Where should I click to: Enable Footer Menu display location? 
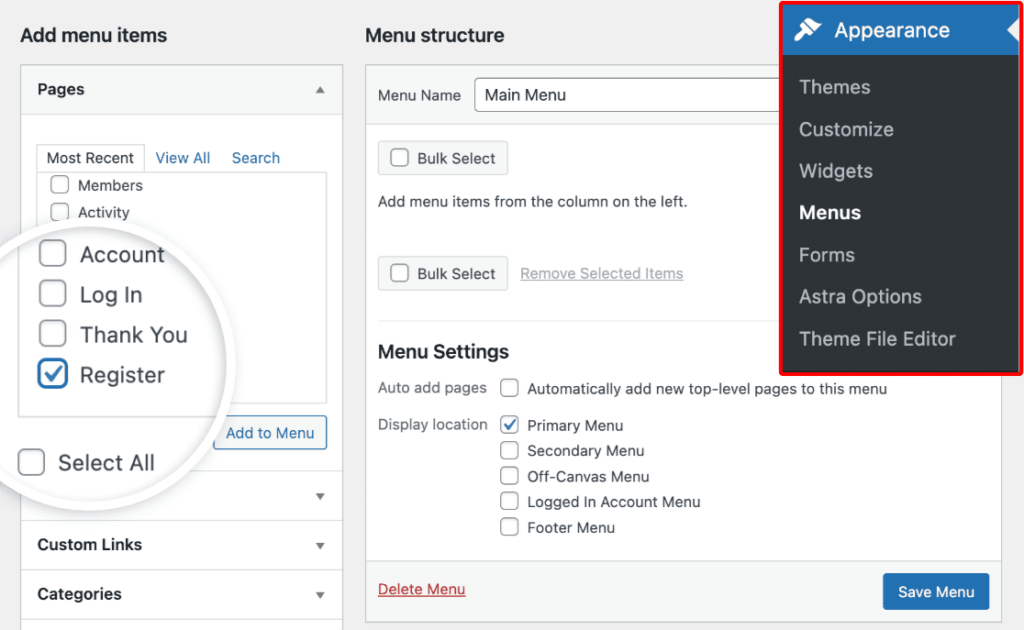coord(510,527)
